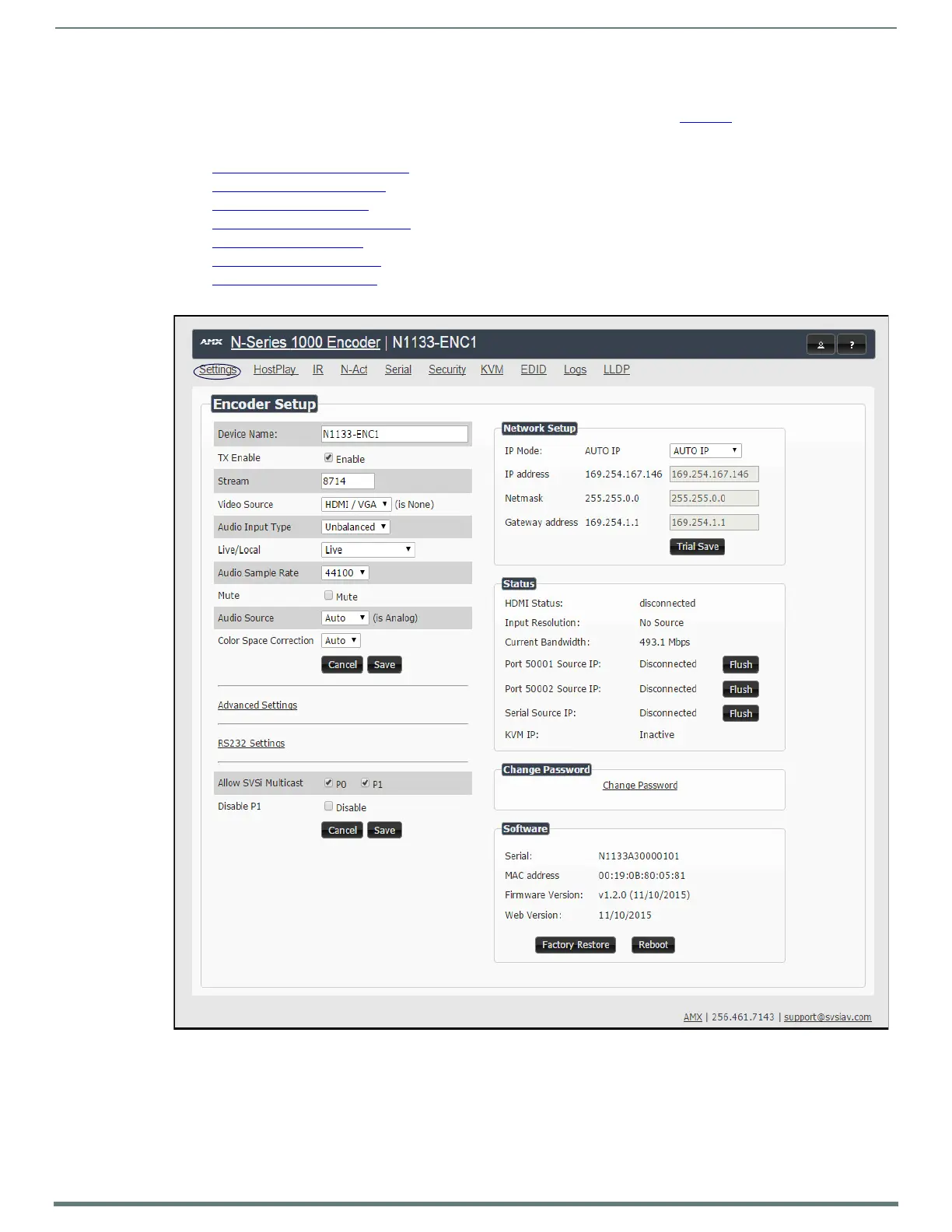Click Cancel under Disable P1
Screen dimensions: 952x1232
coord(342,831)
